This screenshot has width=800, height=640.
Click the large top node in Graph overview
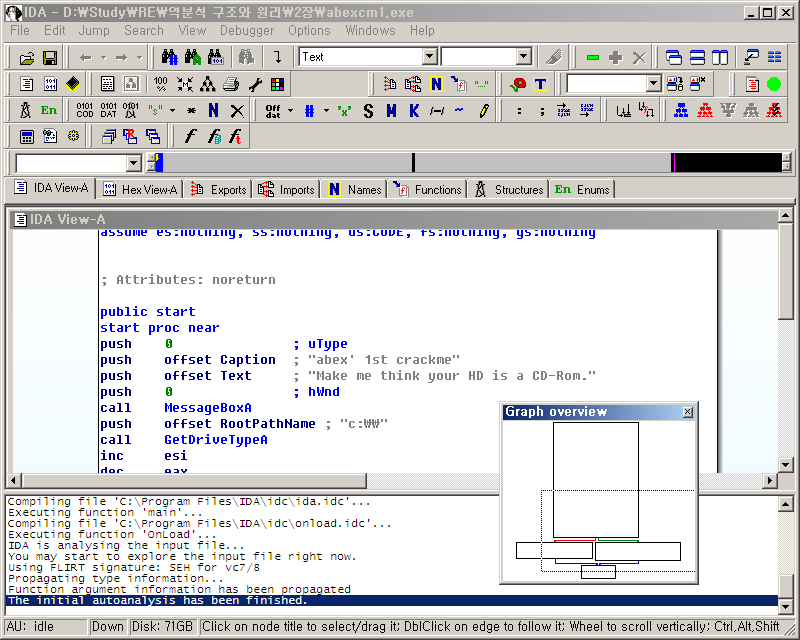tap(595, 480)
